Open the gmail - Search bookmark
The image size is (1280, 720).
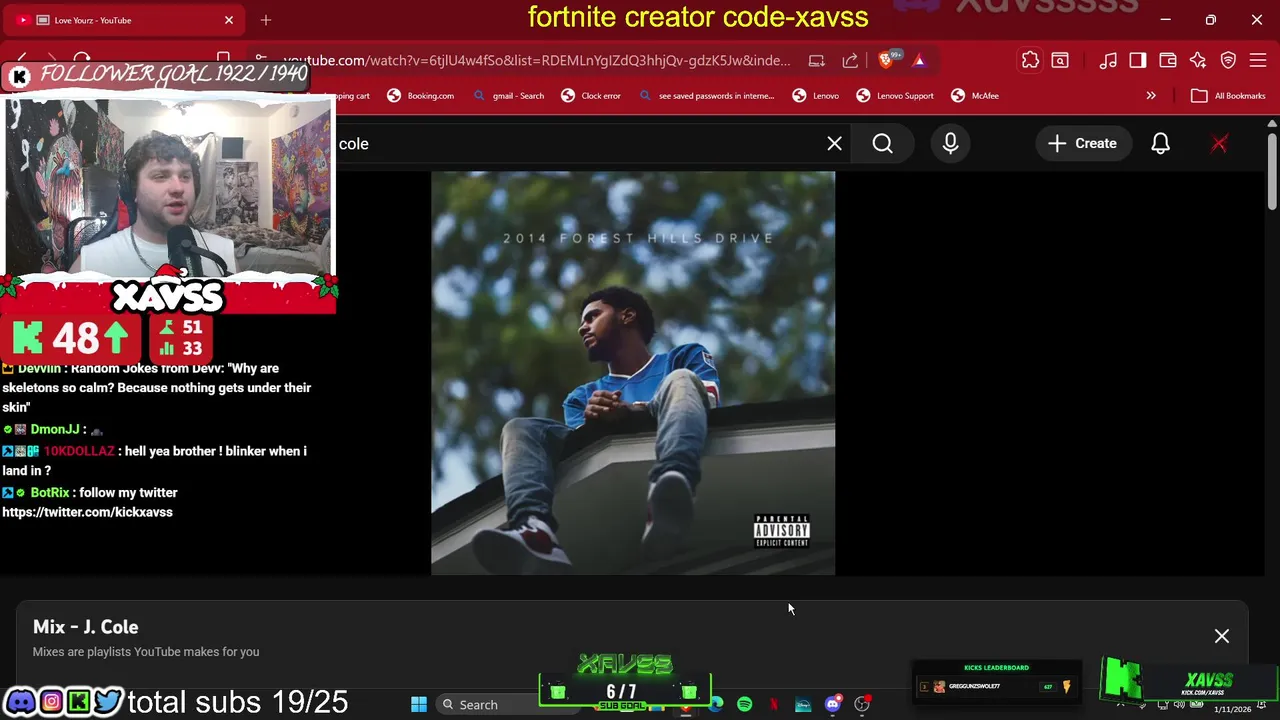[509, 96]
